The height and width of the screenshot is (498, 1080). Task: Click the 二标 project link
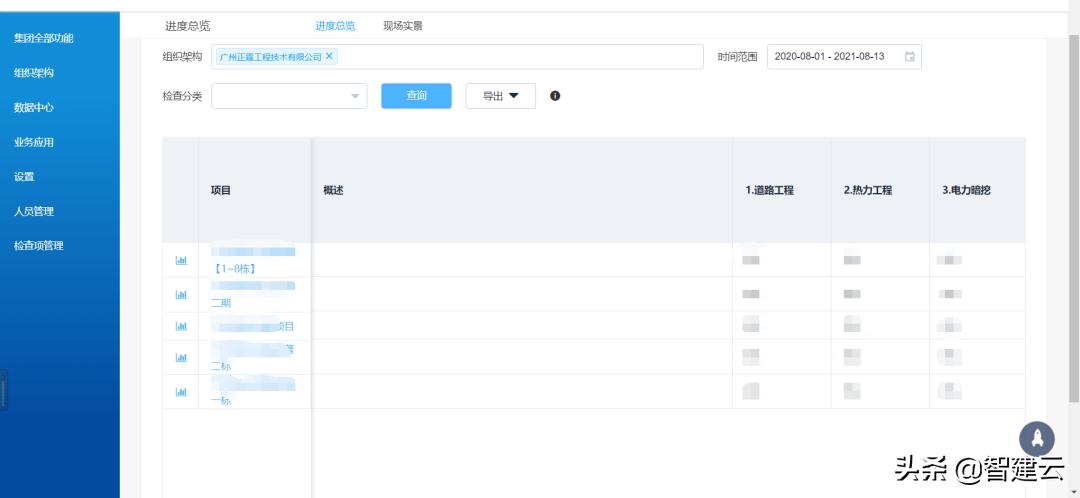[x=221, y=366]
